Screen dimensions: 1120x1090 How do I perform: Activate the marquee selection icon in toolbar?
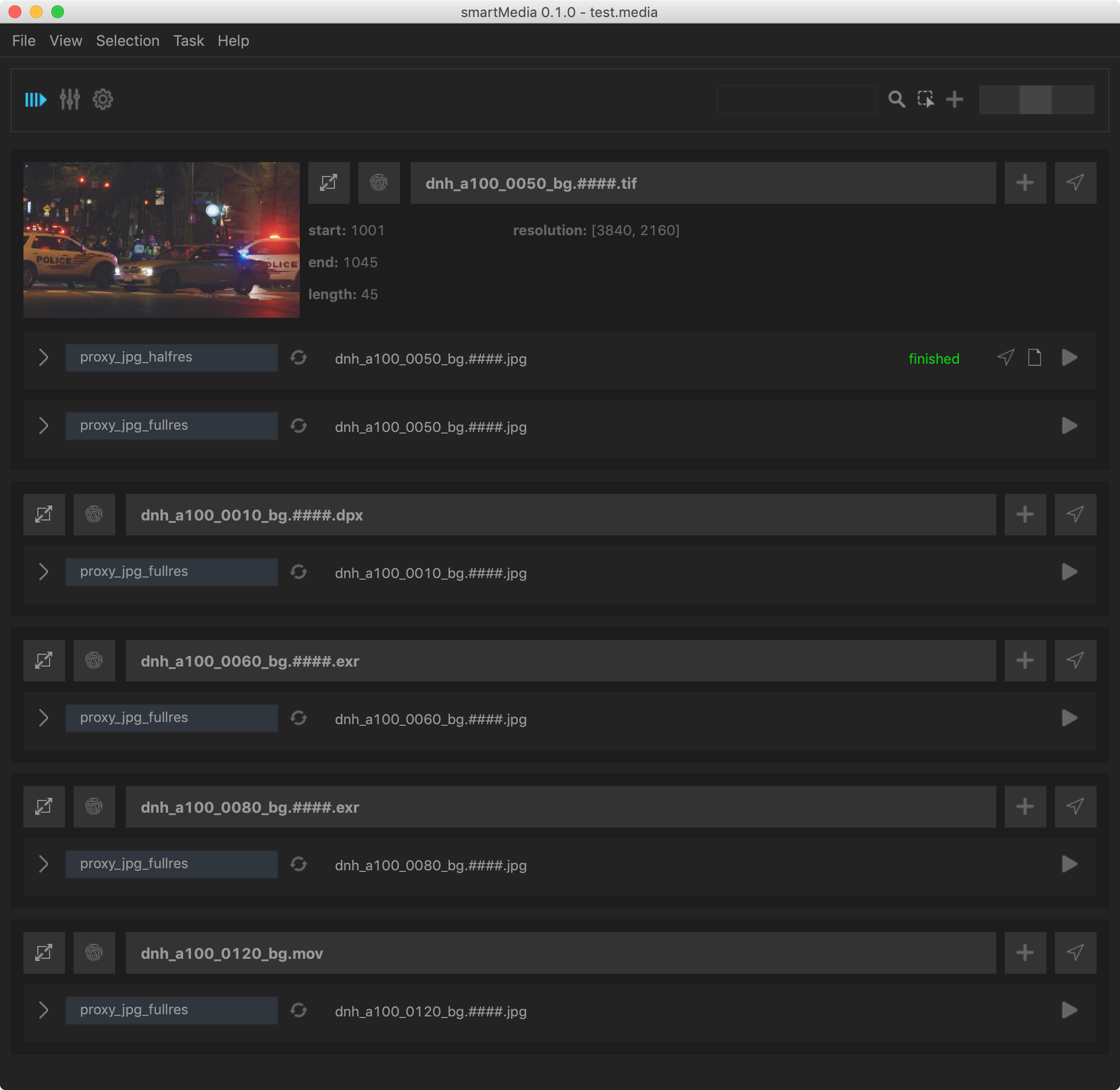click(925, 100)
